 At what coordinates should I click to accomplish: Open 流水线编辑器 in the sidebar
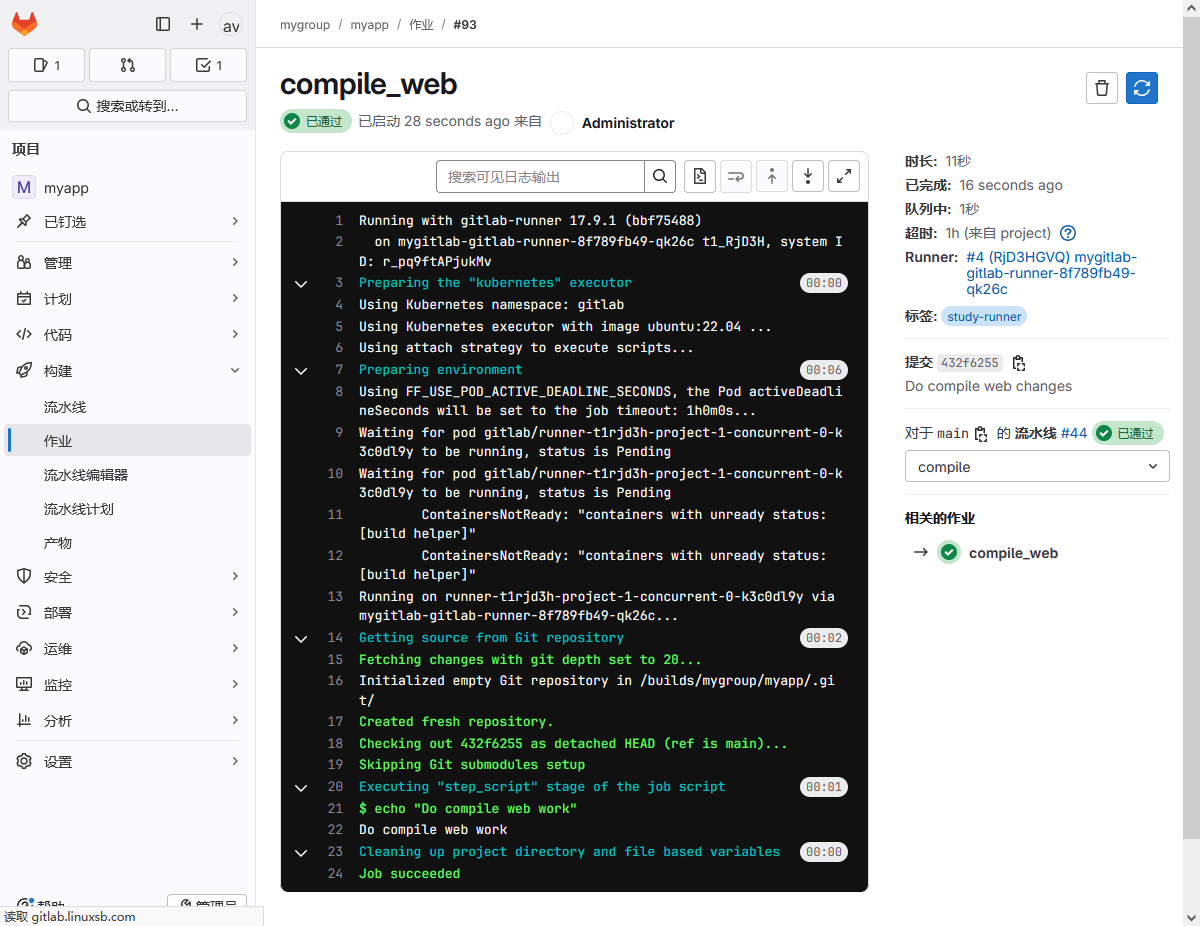tap(127, 475)
